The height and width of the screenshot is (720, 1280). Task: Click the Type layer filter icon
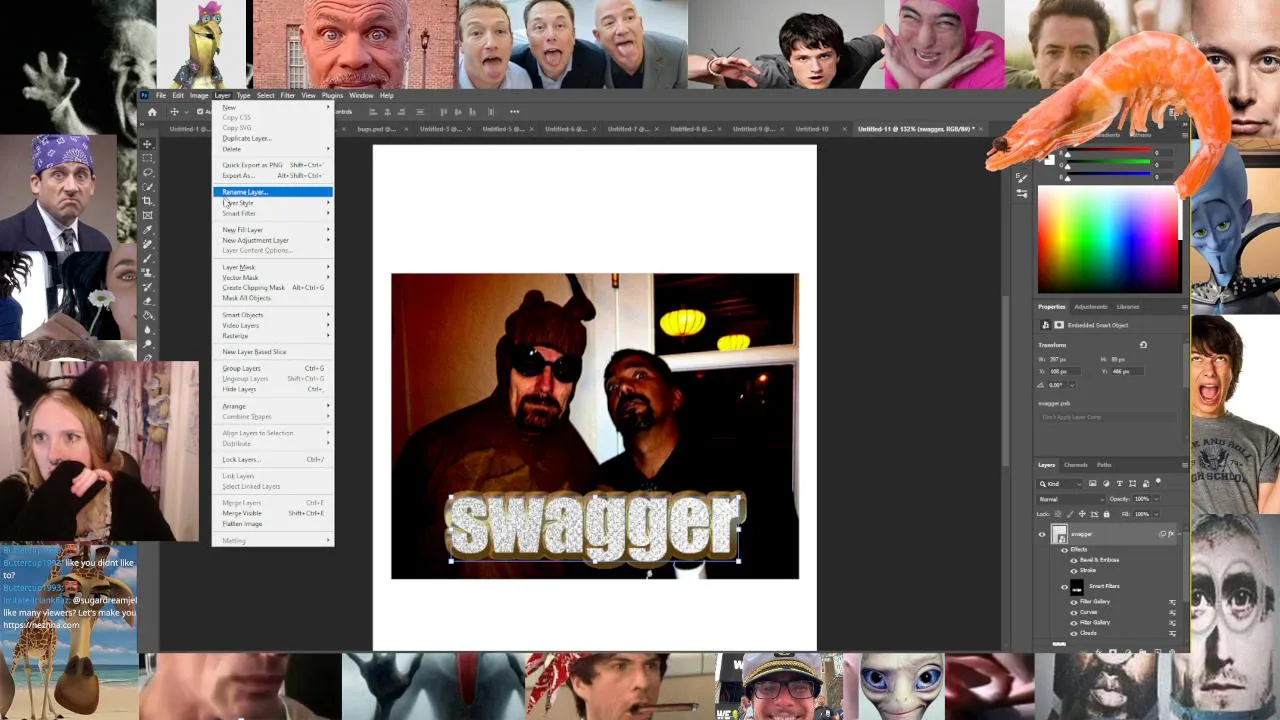(x=1119, y=484)
